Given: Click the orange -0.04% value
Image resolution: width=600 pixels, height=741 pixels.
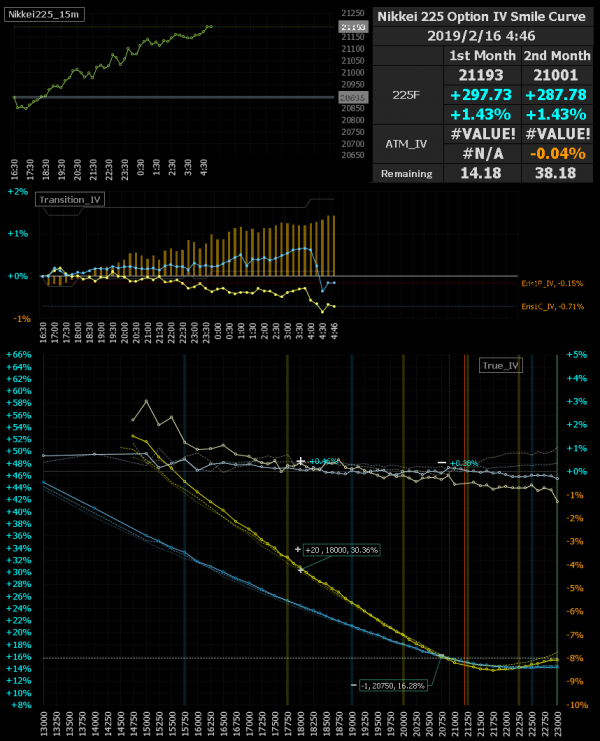Looking at the screenshot, I should (557, 154).
